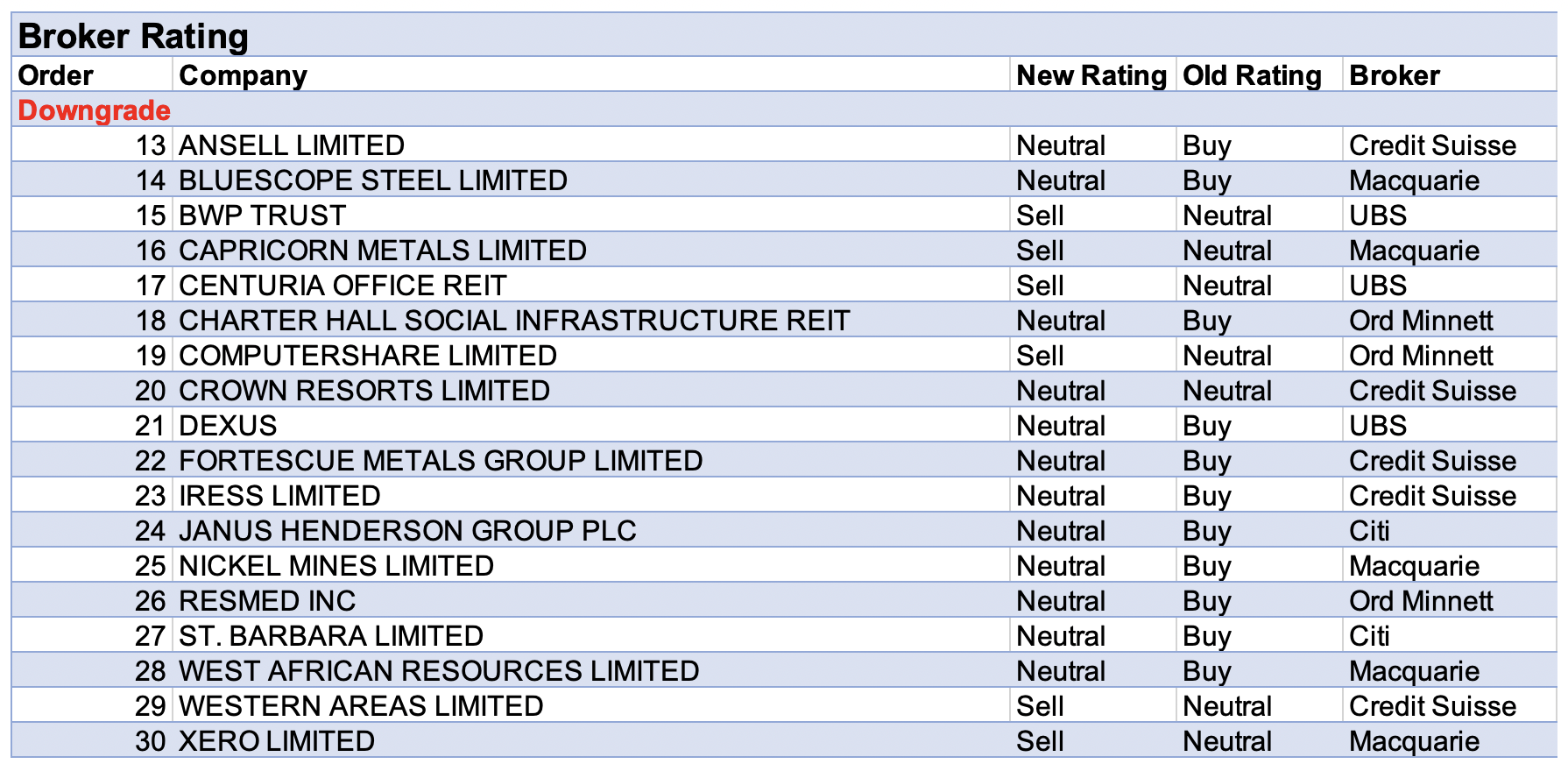Select Citi broker cell for JANUS HENDERSON
Screen dimensions: 1568x771
pyautogui.click(x=1369, y=531)
